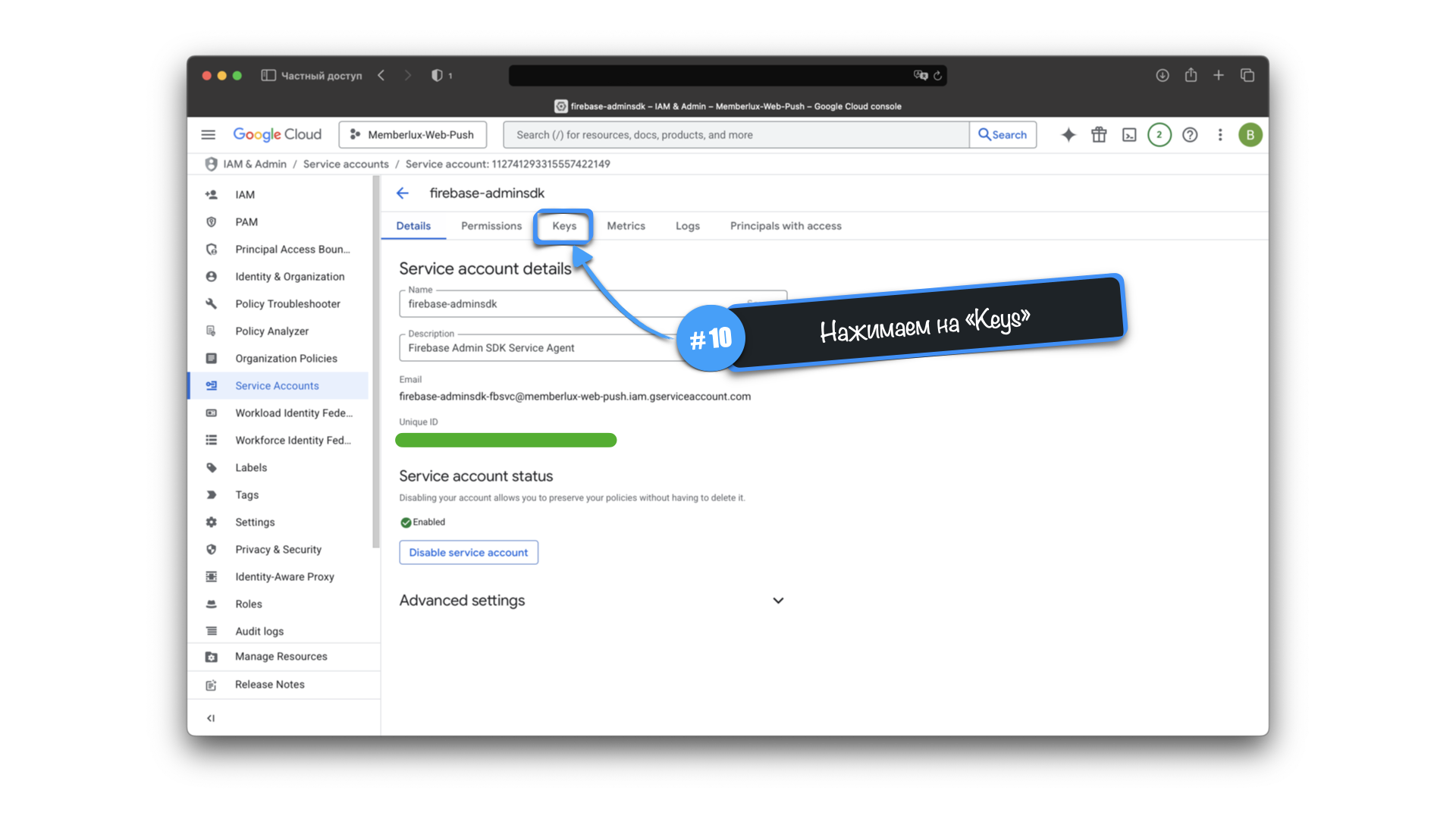The width and height of the screenshot is (1456, 819).
Task: Expand the Advanced settings section
Action: (777, 601)
